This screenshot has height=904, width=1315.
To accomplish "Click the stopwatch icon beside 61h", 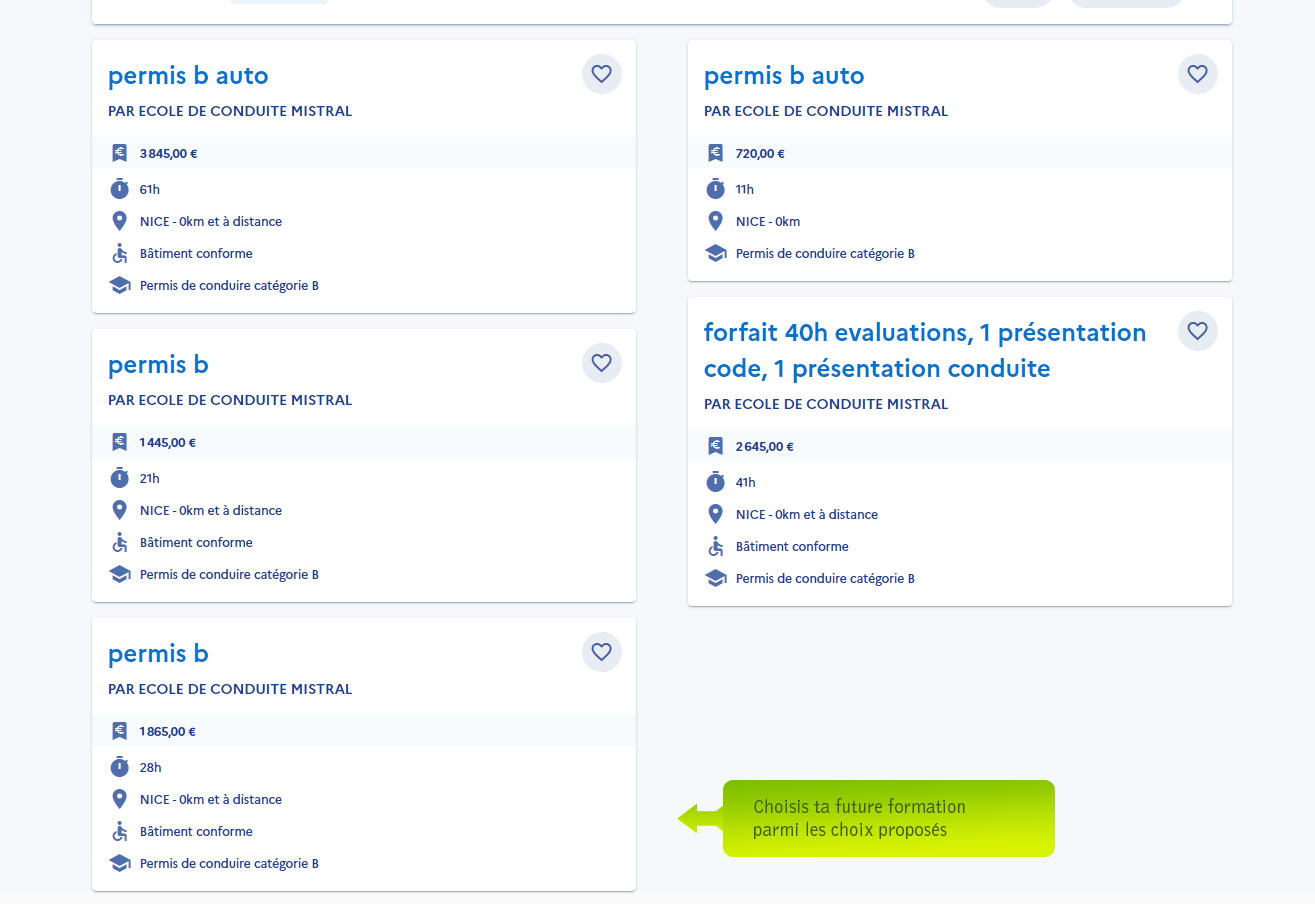I will (x=120, y=188).
